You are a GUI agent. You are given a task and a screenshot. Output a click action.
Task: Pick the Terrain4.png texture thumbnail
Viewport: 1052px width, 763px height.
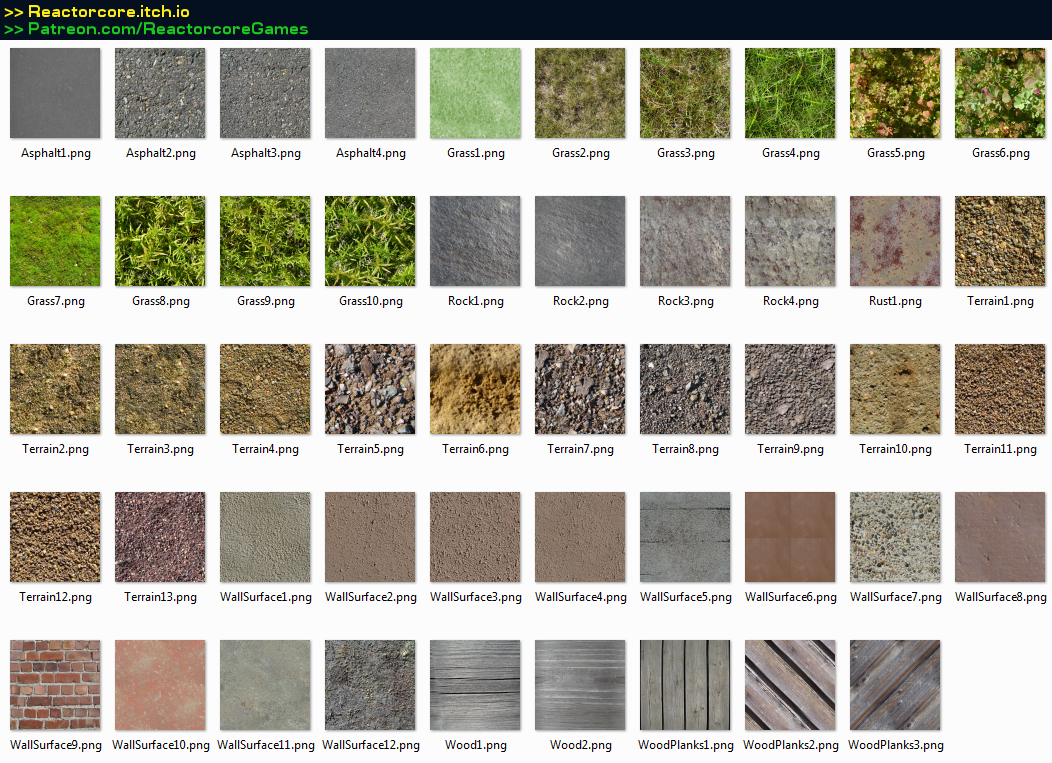point(265,389)
